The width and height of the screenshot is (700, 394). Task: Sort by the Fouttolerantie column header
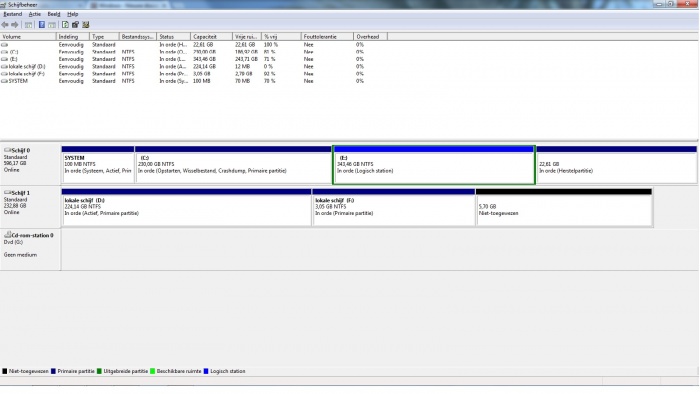327,37
